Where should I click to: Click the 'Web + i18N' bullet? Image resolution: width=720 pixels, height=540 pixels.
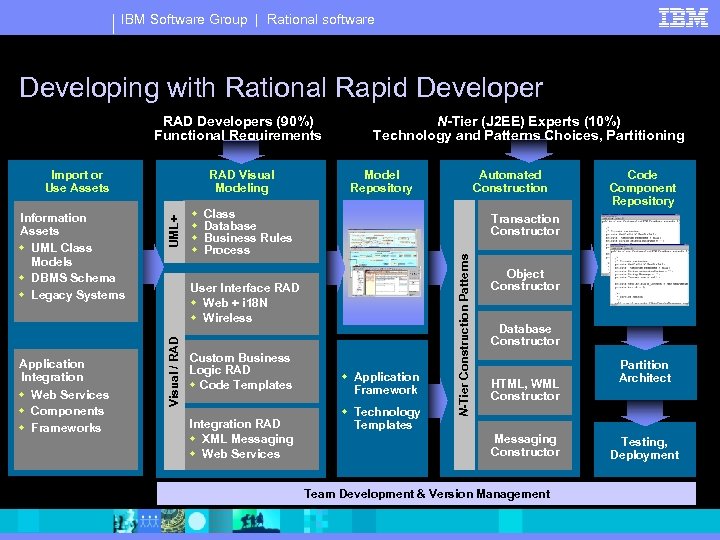[x=235, y=303]
